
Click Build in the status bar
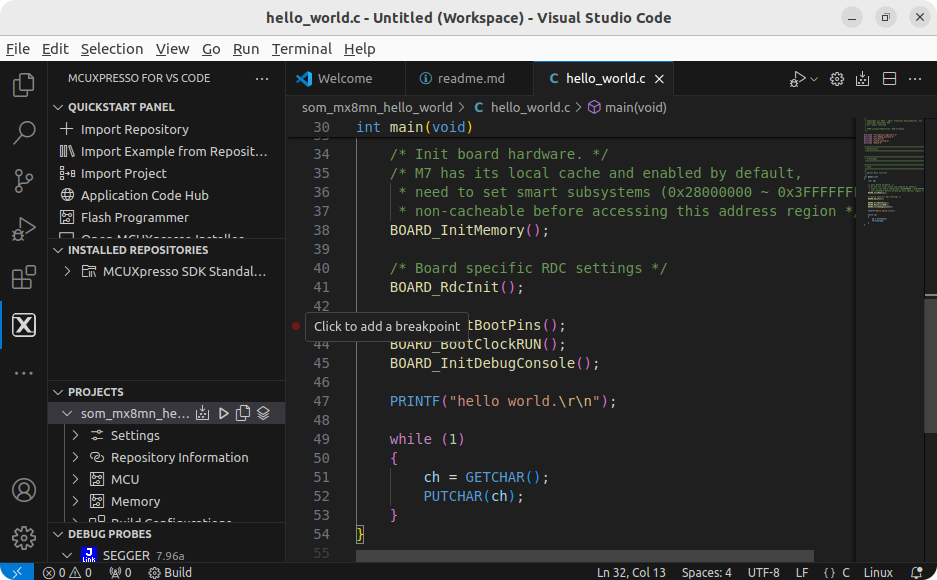pyautogui.click(x=170, y=573)
